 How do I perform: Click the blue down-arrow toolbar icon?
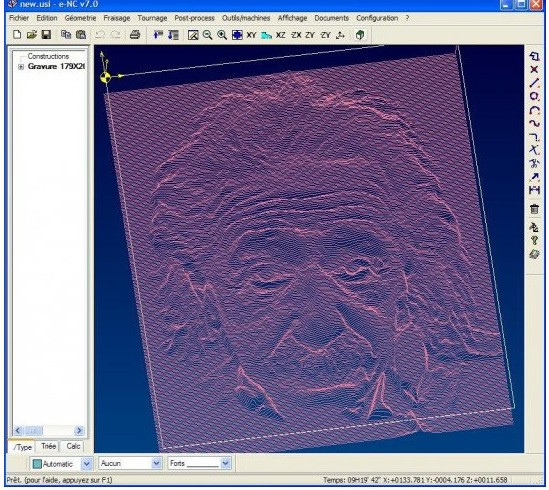pos(173,34)
